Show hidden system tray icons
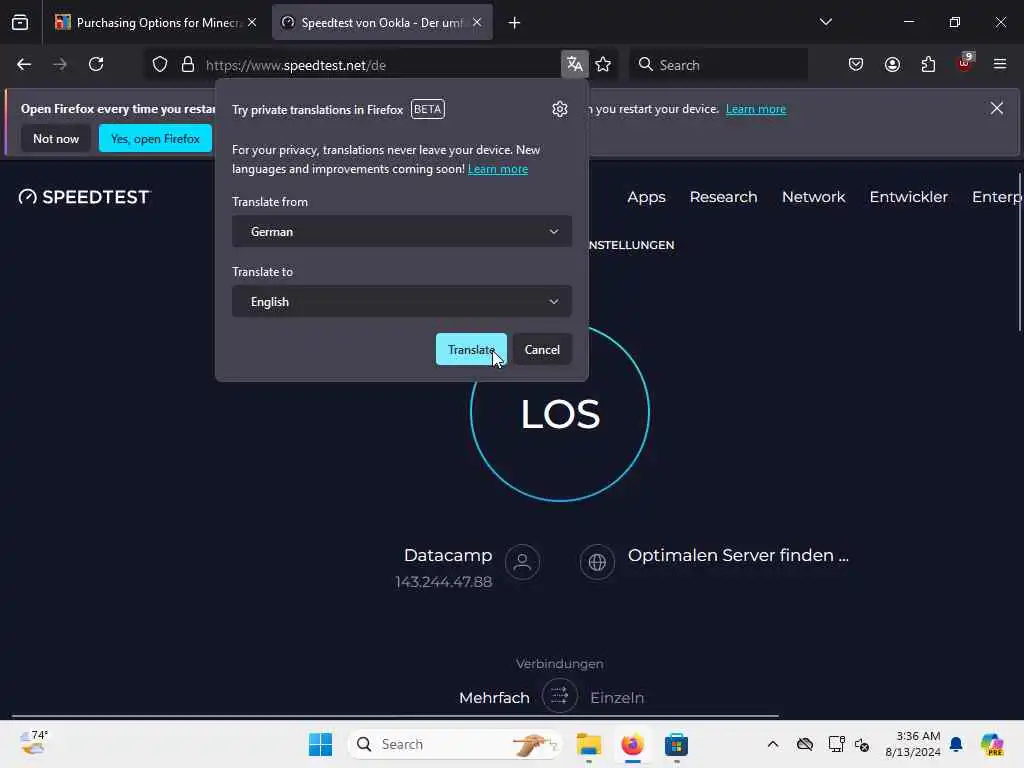Viewport: 1024px width, 768px height. click(773, 744)
